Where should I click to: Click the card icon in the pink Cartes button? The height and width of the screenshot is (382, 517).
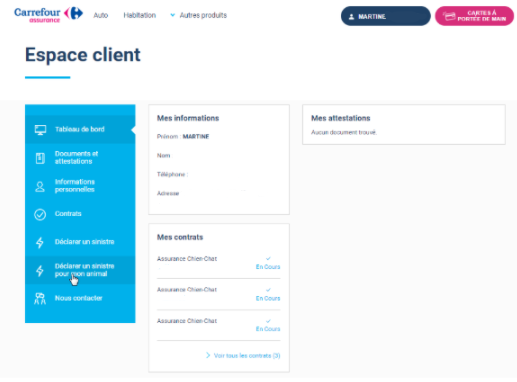click(x=449, y=16)
